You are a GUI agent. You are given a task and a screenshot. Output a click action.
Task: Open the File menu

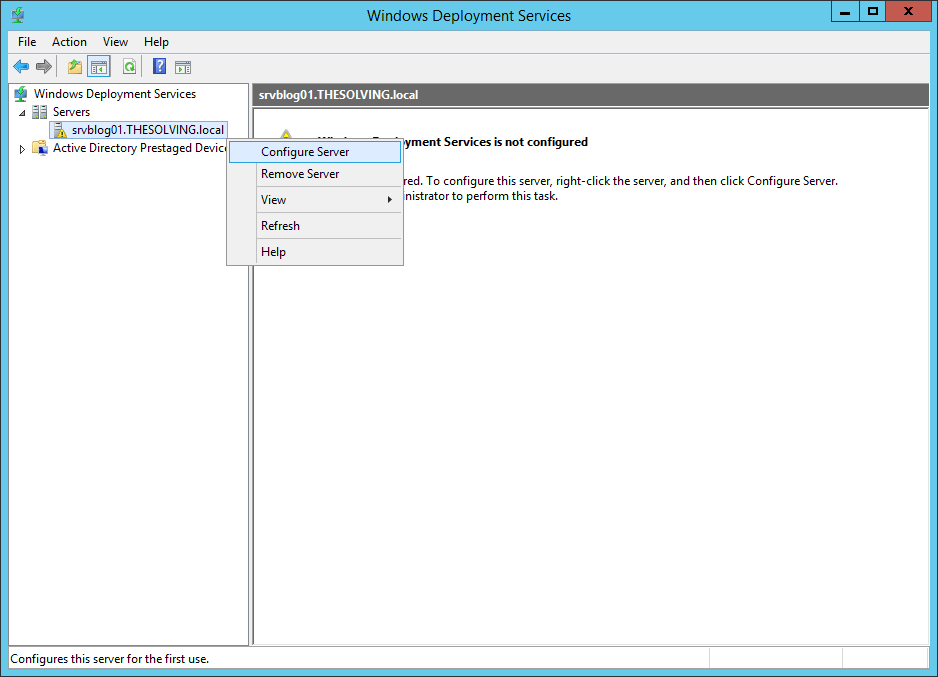click(x=26, y=42)
